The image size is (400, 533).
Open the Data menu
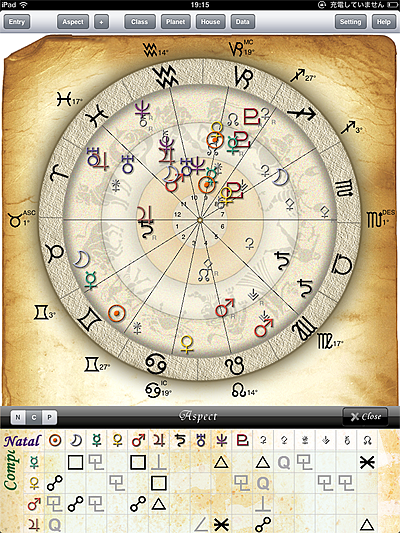click(243, 22)
